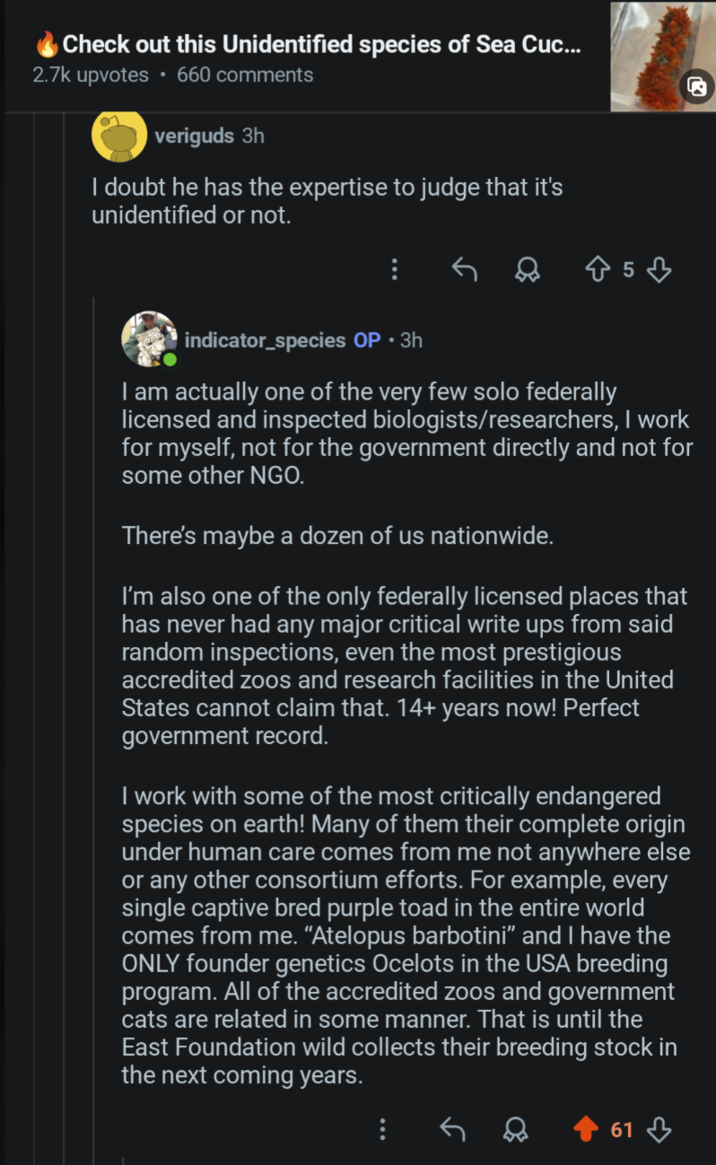Downvote the indicator_species comment
This screenshot has height=1165, width=716.
(658, 1129)
